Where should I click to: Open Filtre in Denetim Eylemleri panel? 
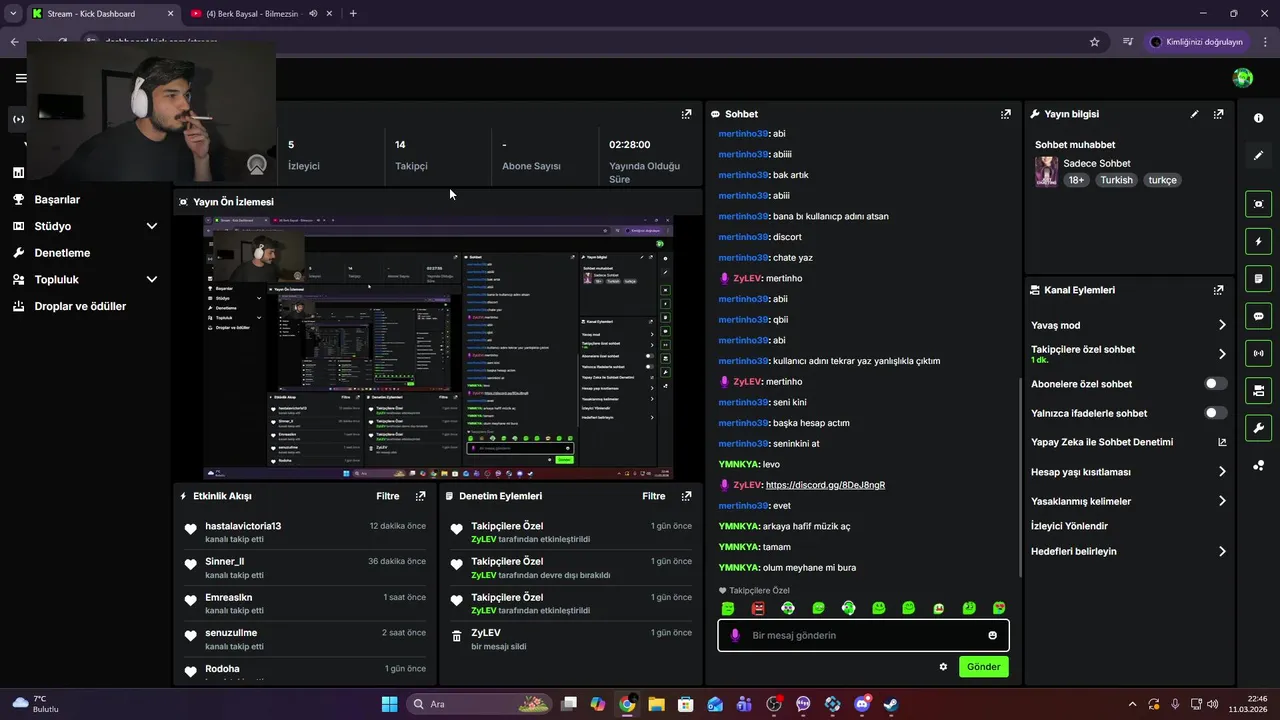[654, 496]
